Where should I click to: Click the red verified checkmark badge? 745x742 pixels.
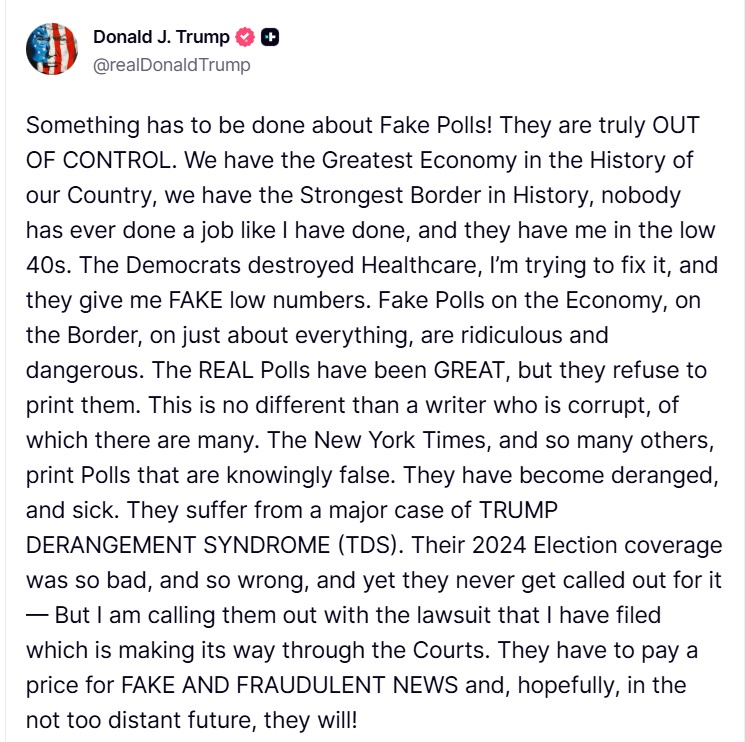point(245,38)
